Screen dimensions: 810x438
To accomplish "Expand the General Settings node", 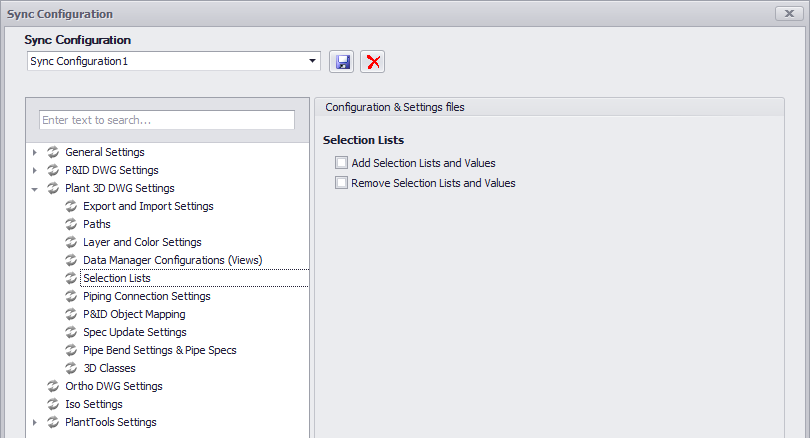I will point(35,152).
